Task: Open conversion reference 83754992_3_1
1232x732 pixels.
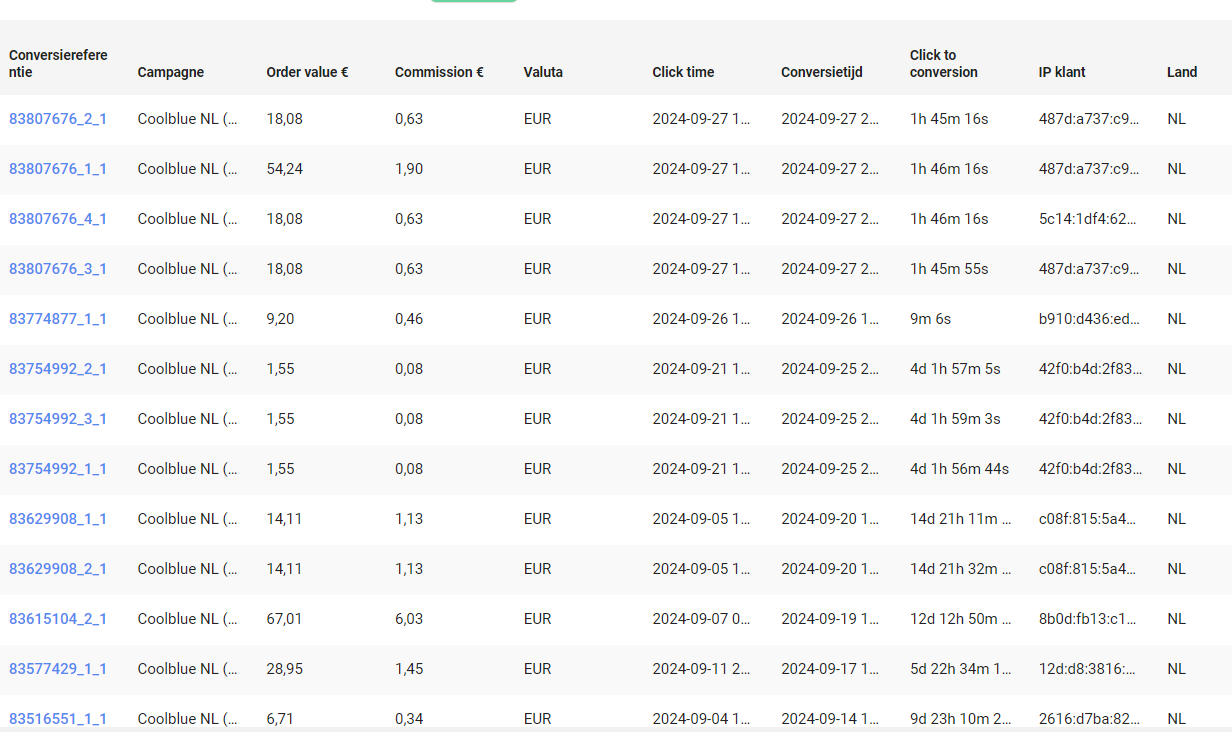Action: coord(58,419)
